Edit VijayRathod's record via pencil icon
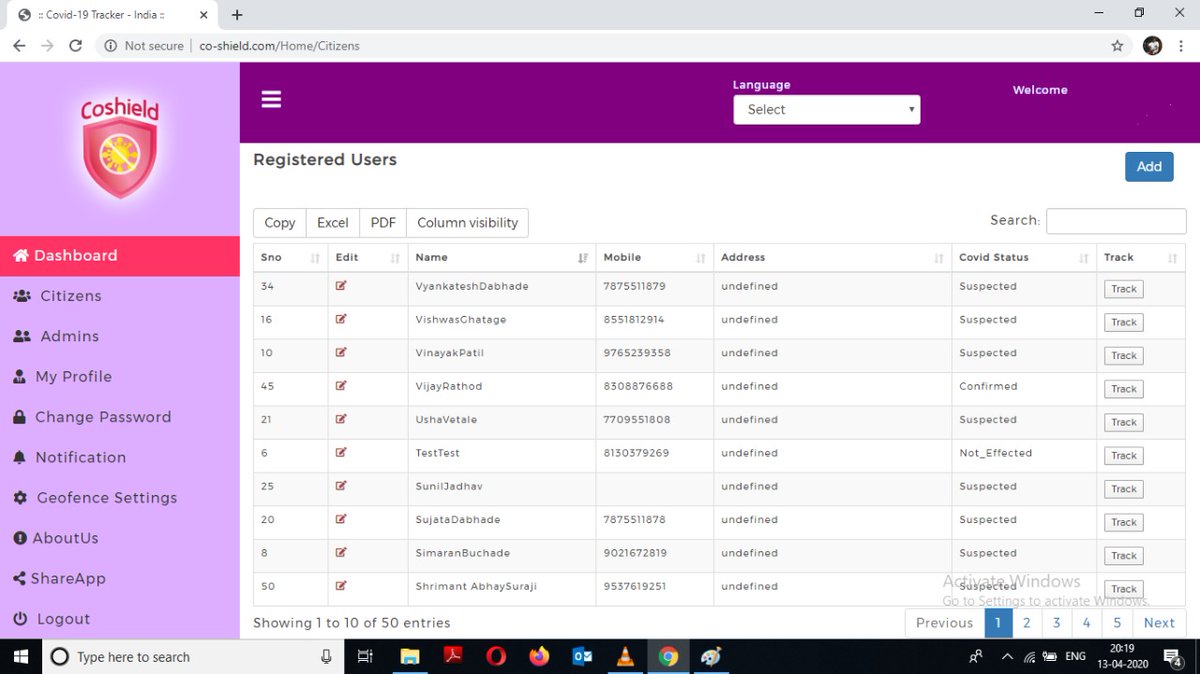The height and width of the screenshot is (674, 1200). click(341, 386)
